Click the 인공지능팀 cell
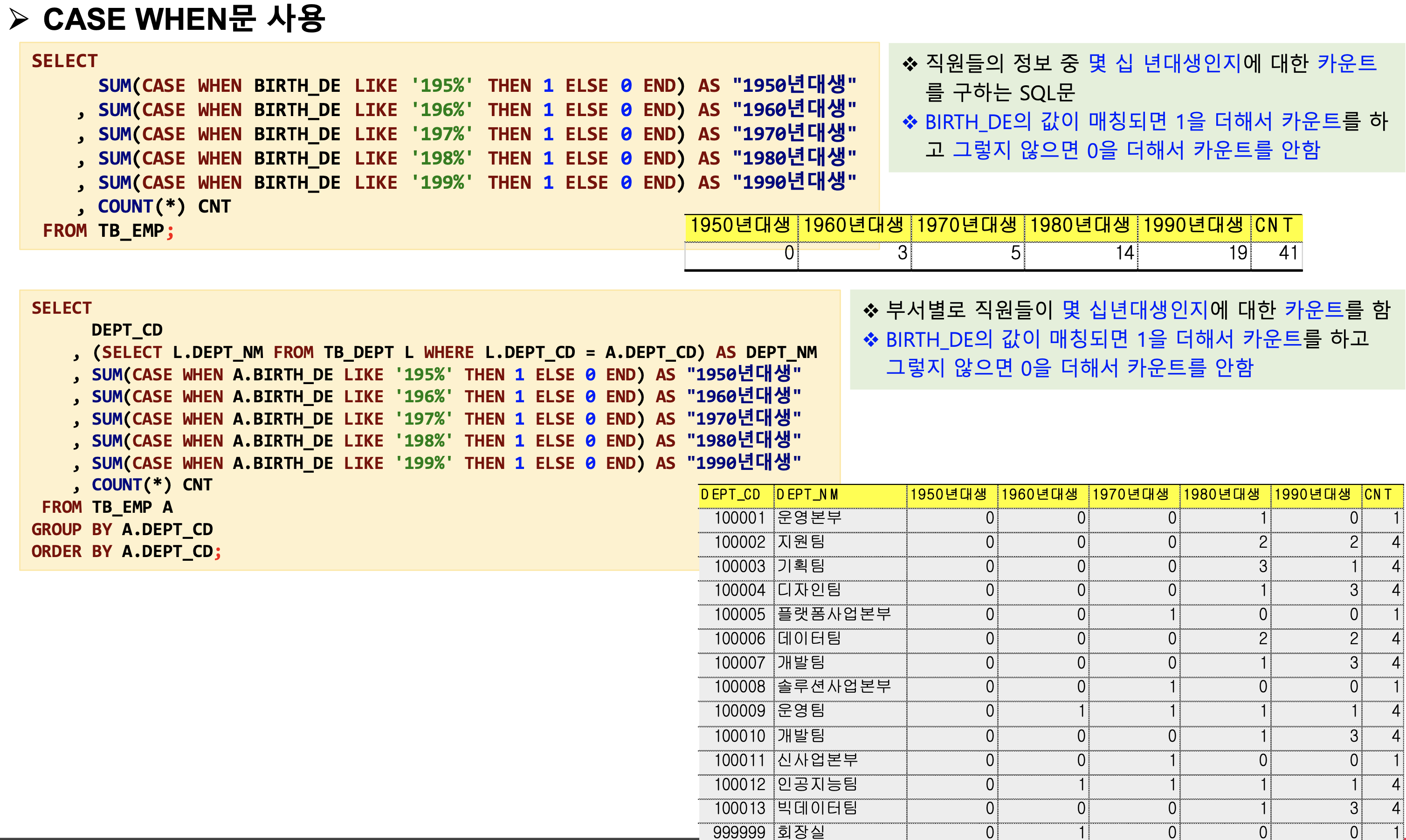This screenshot has height=840, width=1406. tap(817, 784)
